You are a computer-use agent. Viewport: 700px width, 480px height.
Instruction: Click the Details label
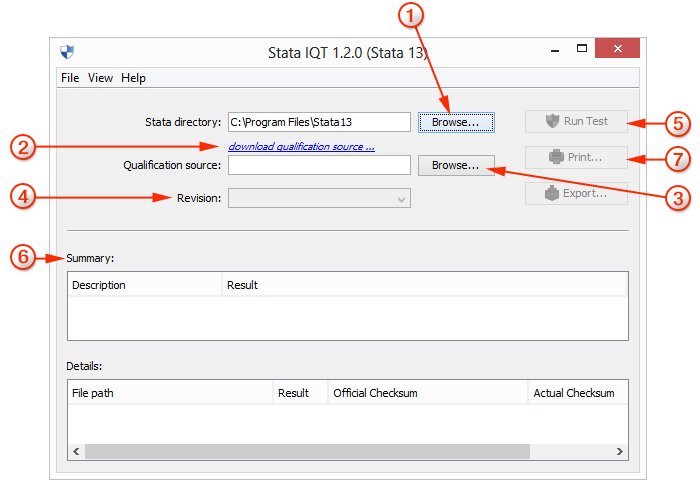click(84, 366)
